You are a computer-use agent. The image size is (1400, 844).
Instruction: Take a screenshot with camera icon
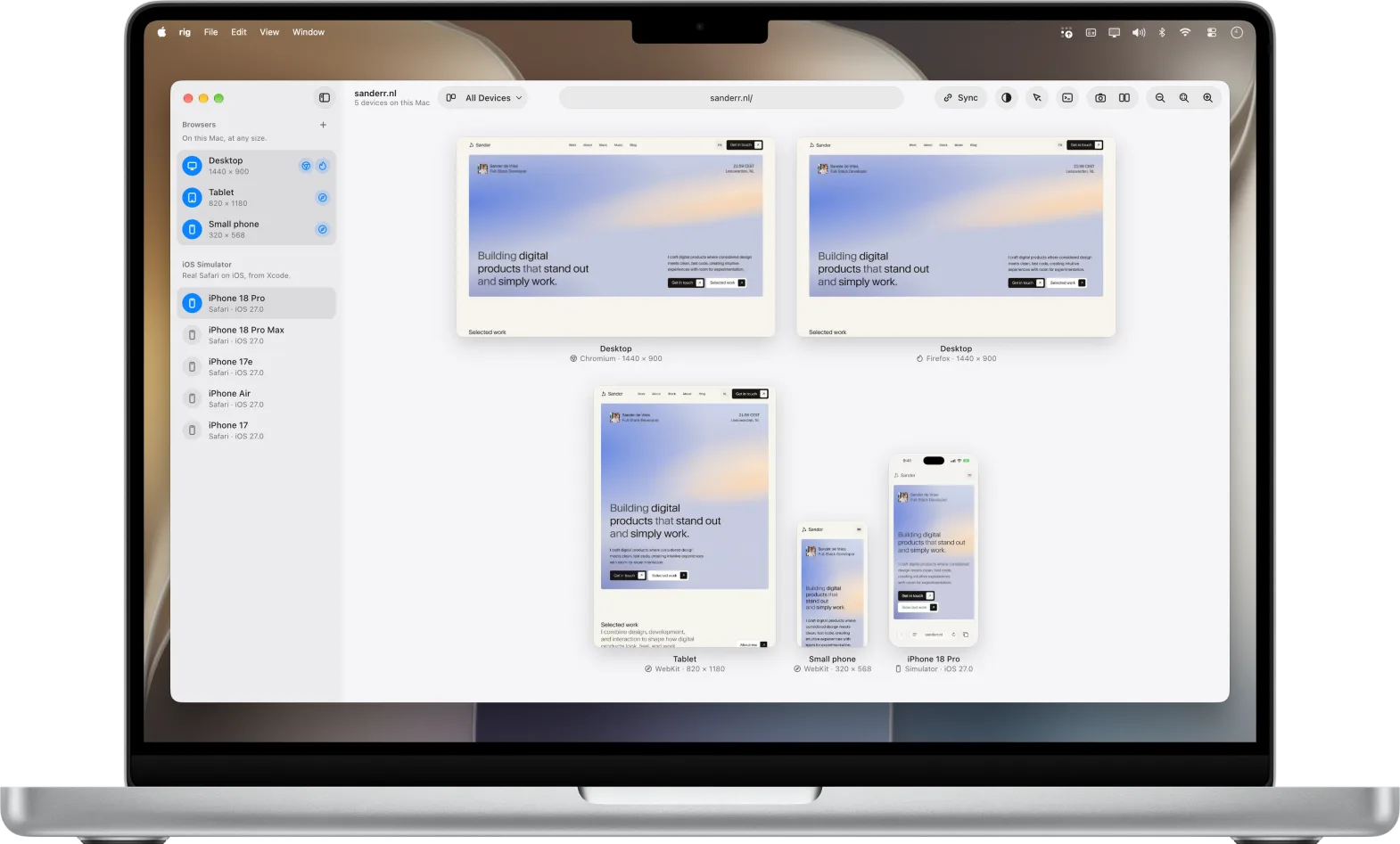point(1100,98)
